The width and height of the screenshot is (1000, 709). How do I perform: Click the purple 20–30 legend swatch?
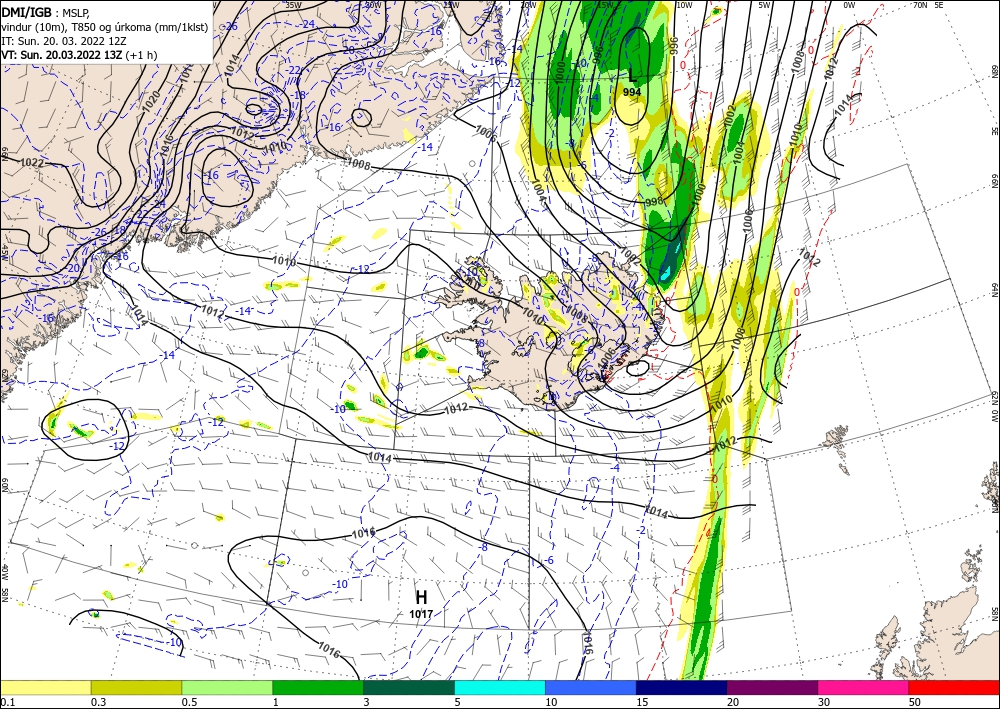pyautogui.click(x=772, y=687)
